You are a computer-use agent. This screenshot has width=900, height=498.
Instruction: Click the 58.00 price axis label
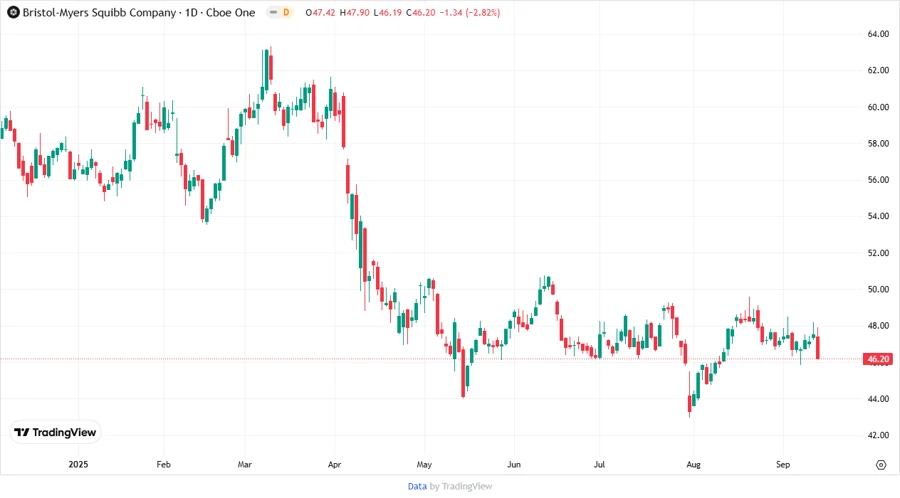878,143
